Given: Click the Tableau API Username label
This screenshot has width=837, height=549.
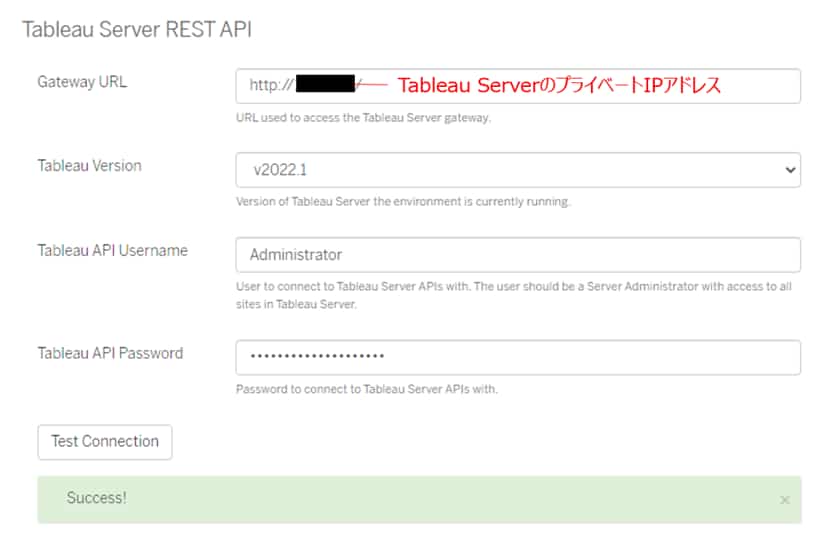Looking at the screenshot, I should [x=112, y=250].
